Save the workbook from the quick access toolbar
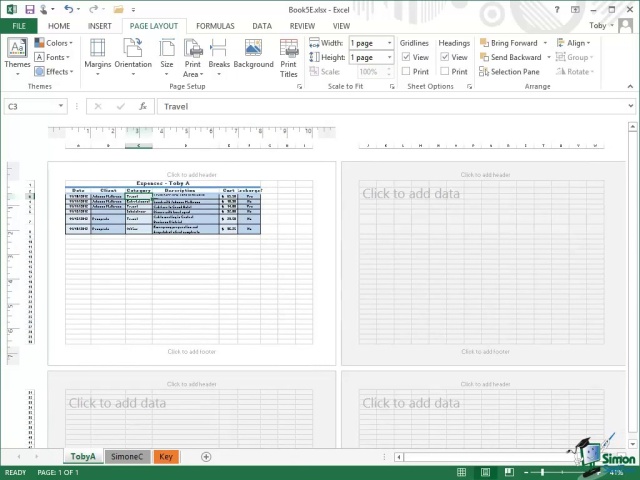This screenshot has width=640, height=480. (29, 9)
